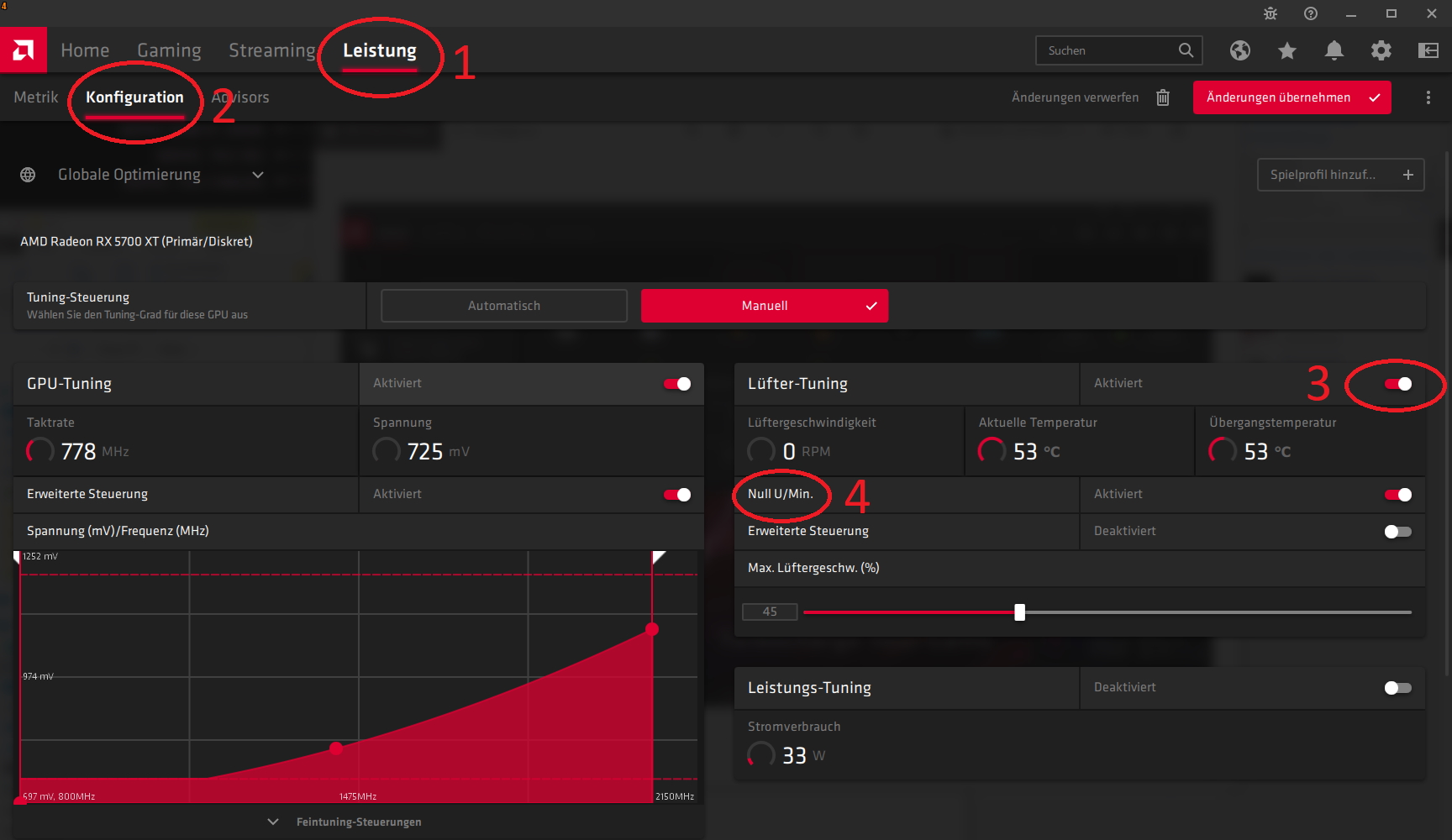Open the web browser globe icon
The height and width of the screenshot is (840, 1452).
1240,50
